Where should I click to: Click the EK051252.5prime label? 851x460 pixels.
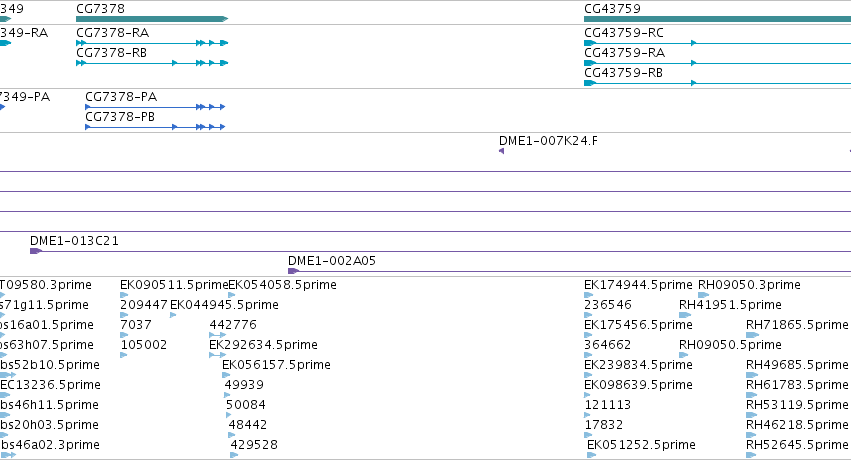coord(641,445)
